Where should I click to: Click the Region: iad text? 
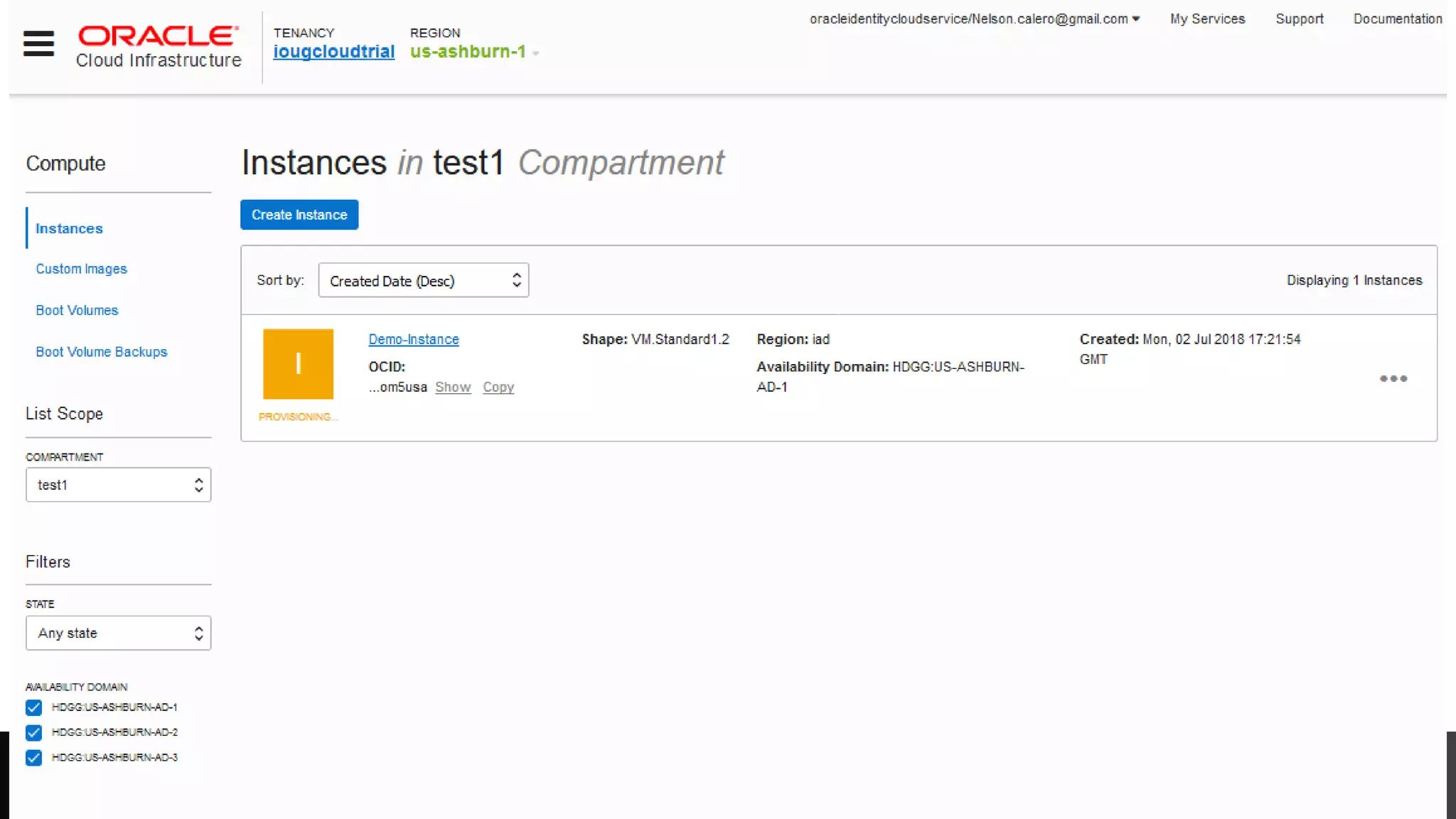793,339
